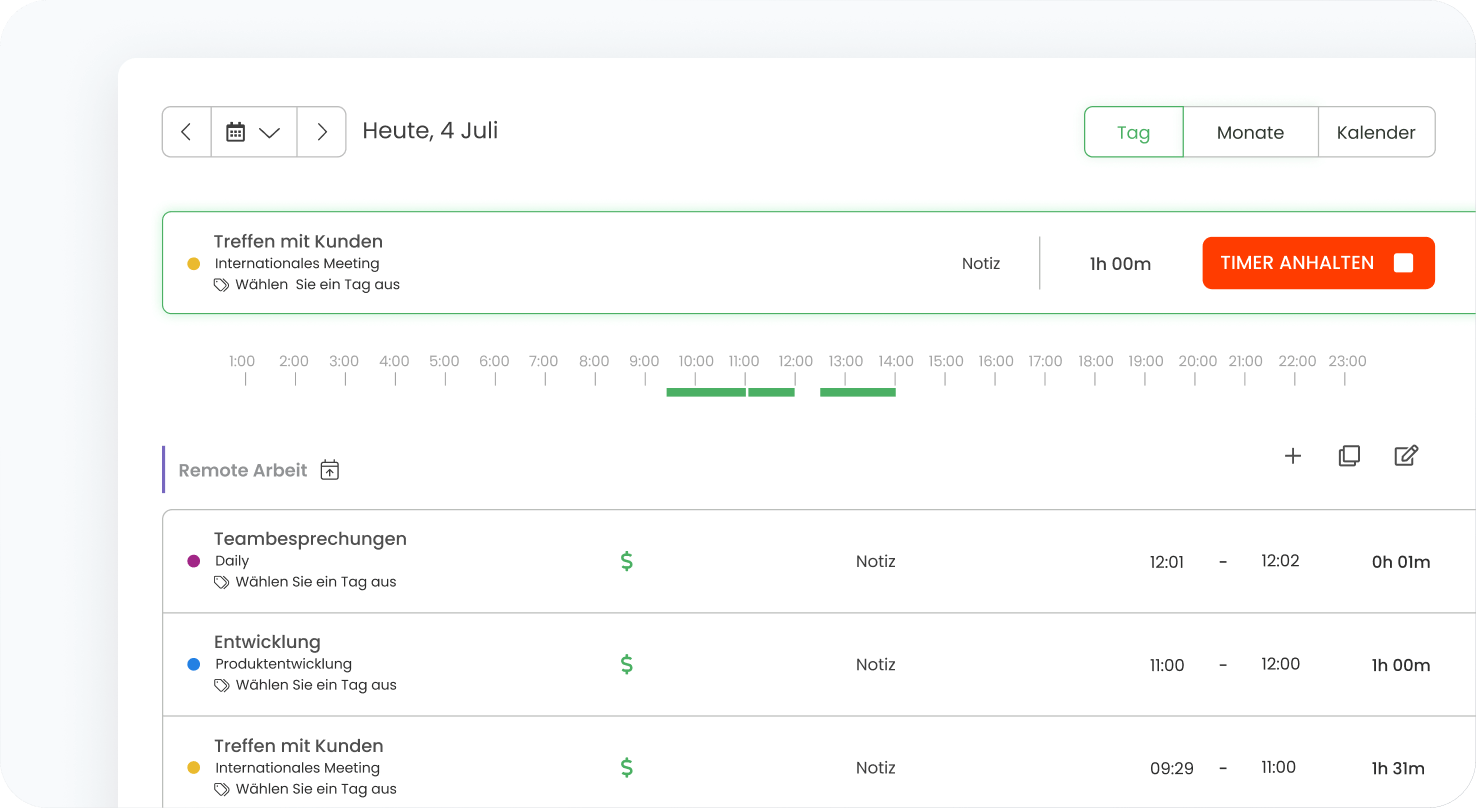Edit the 12:01 start time field

pos(1166,562)
